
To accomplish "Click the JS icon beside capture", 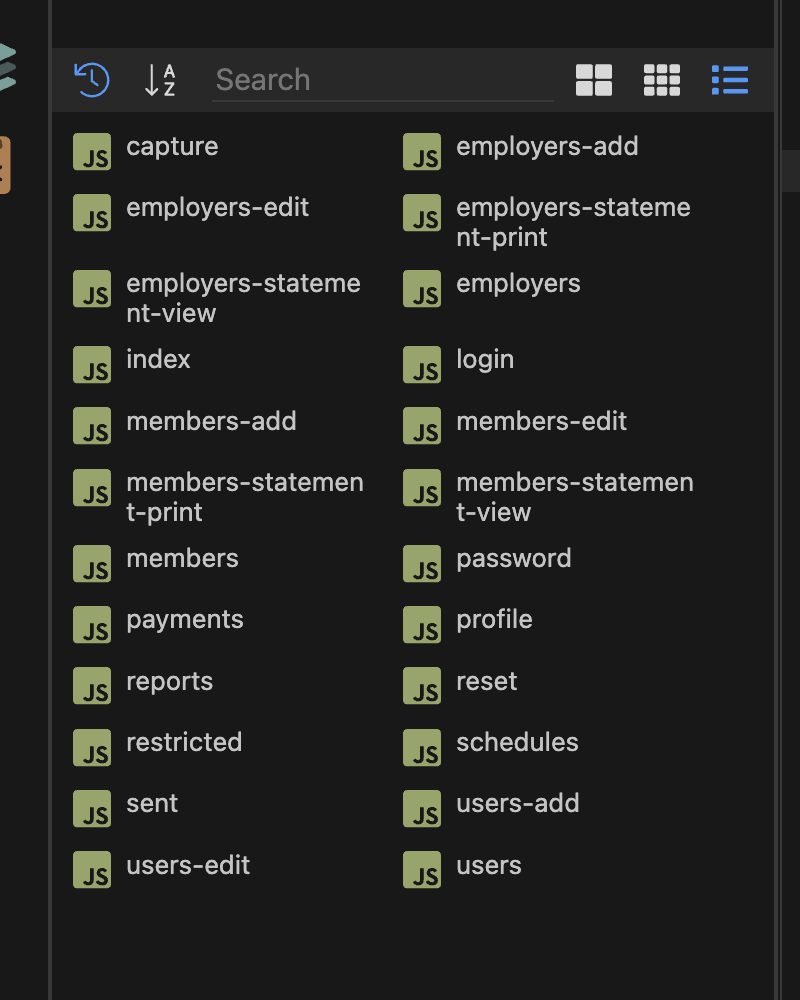I will coord(92,152).
